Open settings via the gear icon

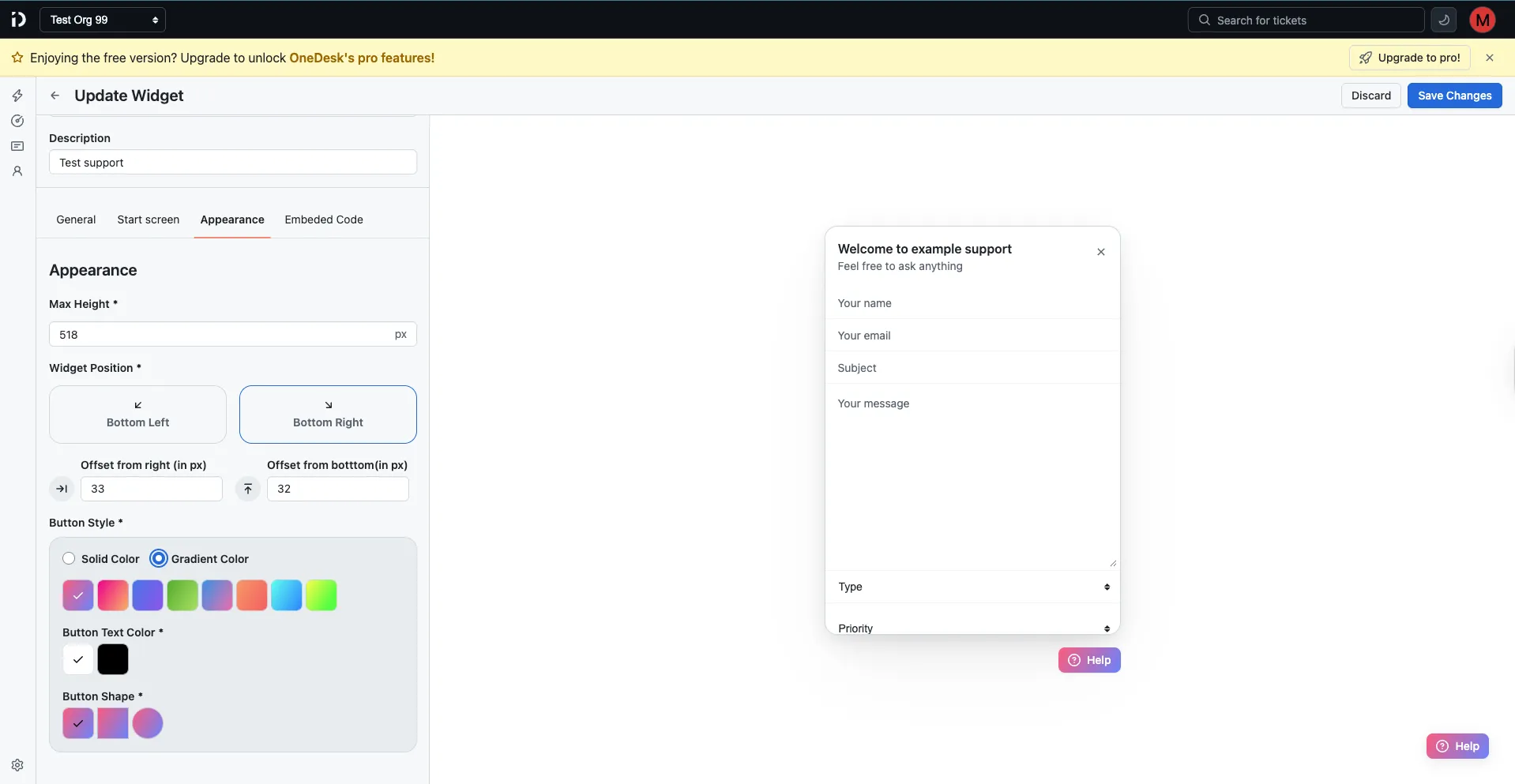(x=17, y=764)
